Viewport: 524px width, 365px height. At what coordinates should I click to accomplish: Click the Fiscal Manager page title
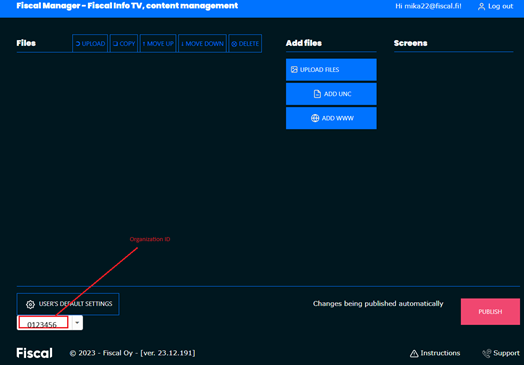(127, 6)
